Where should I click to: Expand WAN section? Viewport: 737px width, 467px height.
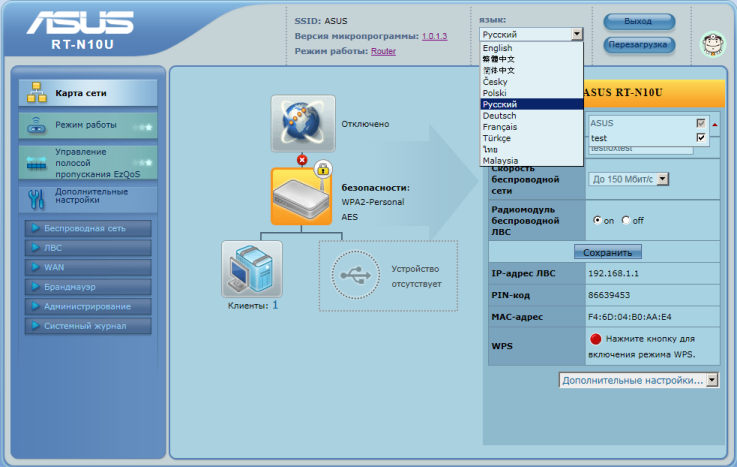click(88, 267)
